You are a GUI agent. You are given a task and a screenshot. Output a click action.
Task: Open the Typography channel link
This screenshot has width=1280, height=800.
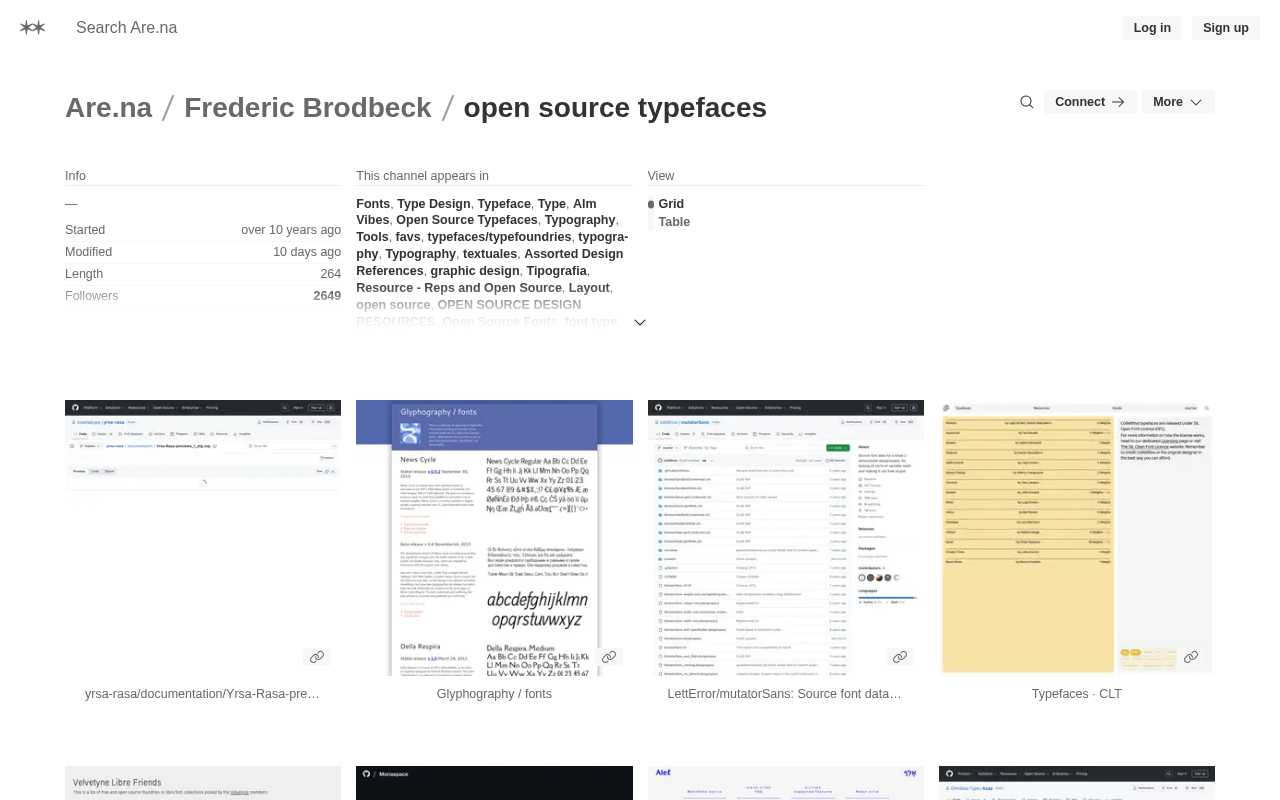(580, 220)
